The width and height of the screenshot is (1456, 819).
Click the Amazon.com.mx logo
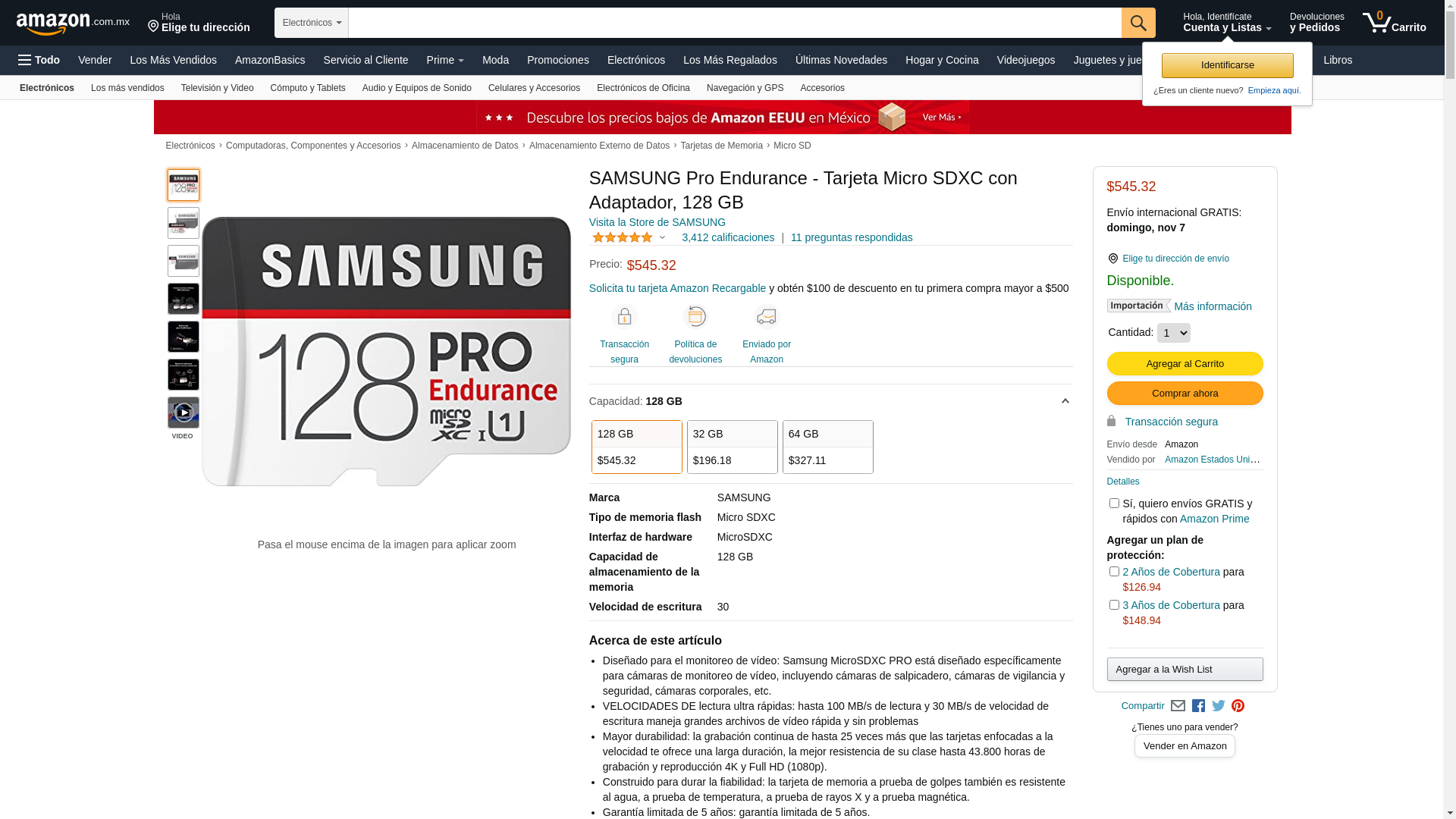pyautogui.click(x=73, y=24)
